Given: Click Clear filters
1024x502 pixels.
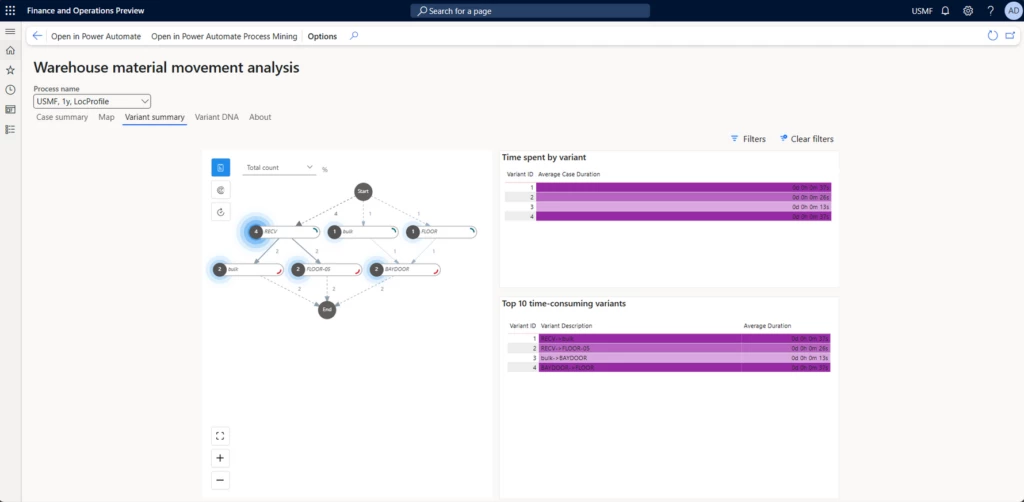Looking at the screenshot, I should 807,139.
